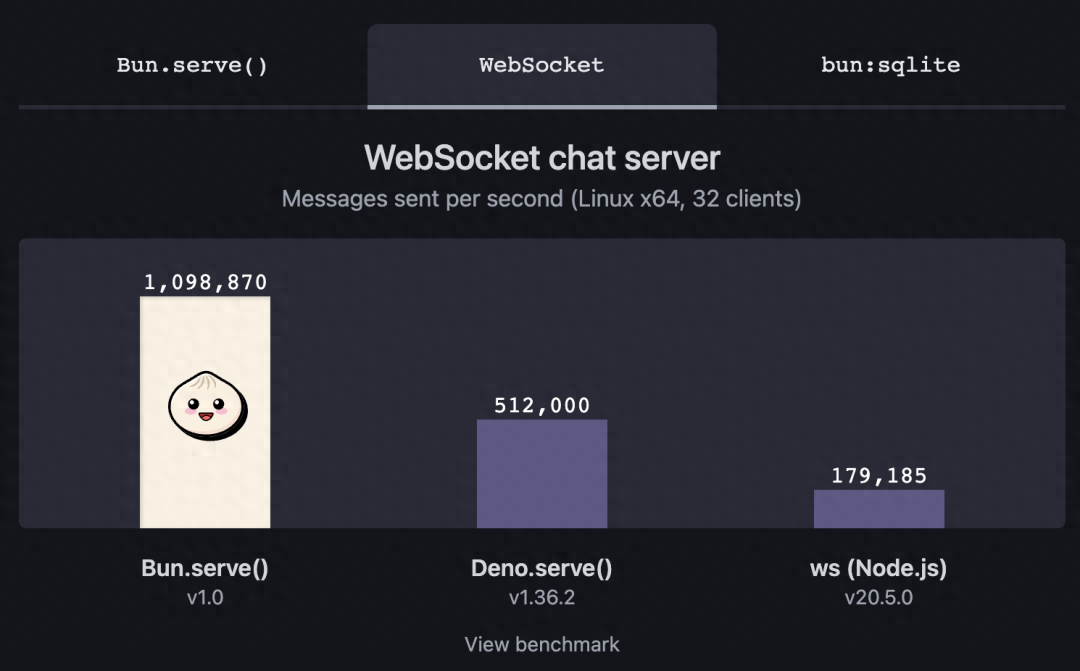Viewport: 1080px width, 671px height.
Task: Open the View benchmark link
Action: pyautogui.click(x=542, y=644)
